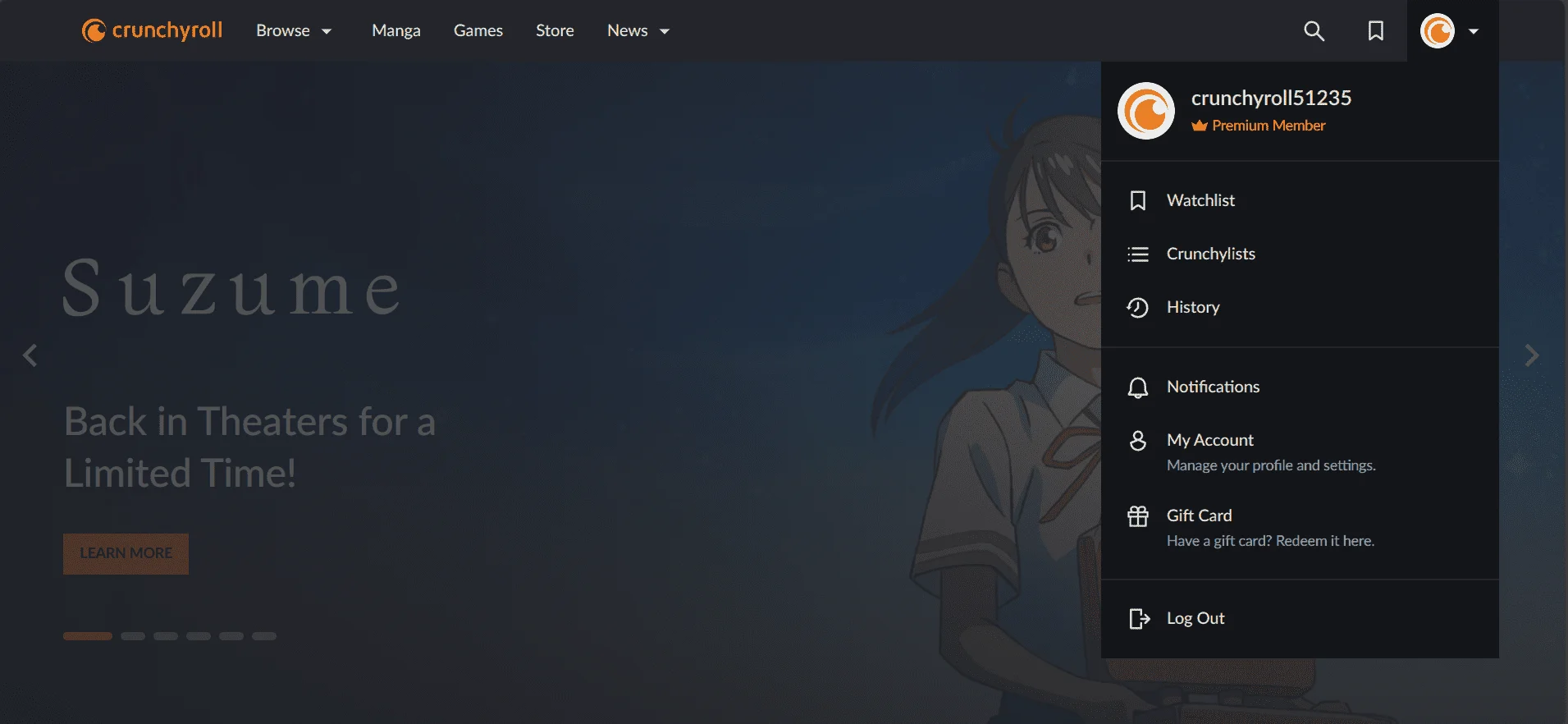The height and width of the screenshot is (724, 1568).
Task: Jump to sixth carousel indicator
Action: click(x=264, y=636)
